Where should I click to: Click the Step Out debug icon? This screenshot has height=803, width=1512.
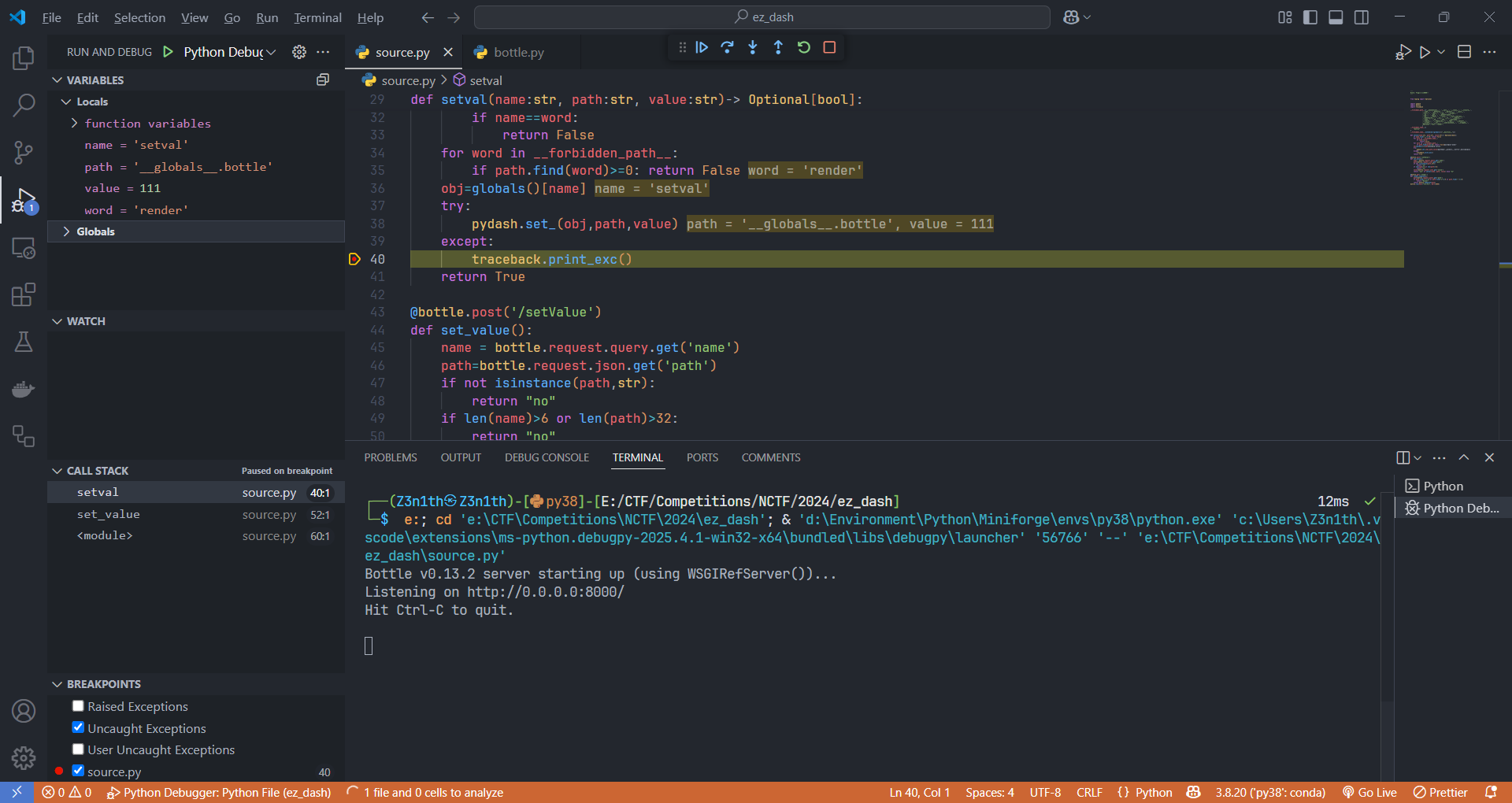pyautogui.click(x=778, y=48)
